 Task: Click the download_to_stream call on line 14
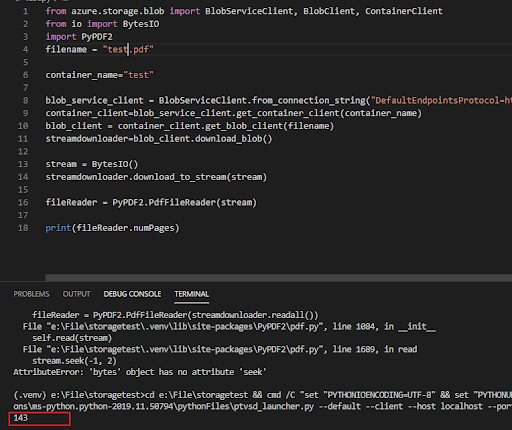click(156, 177)
